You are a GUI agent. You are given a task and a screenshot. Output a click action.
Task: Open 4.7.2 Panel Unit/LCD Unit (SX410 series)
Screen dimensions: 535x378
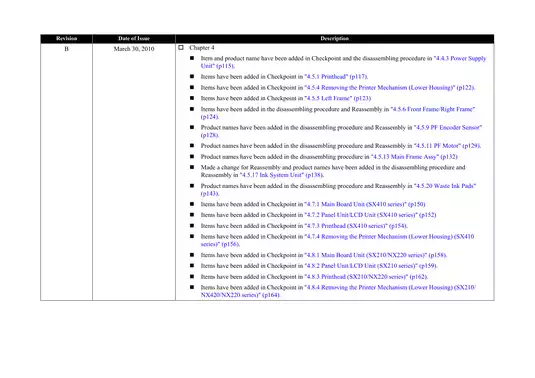coord(370,215)
